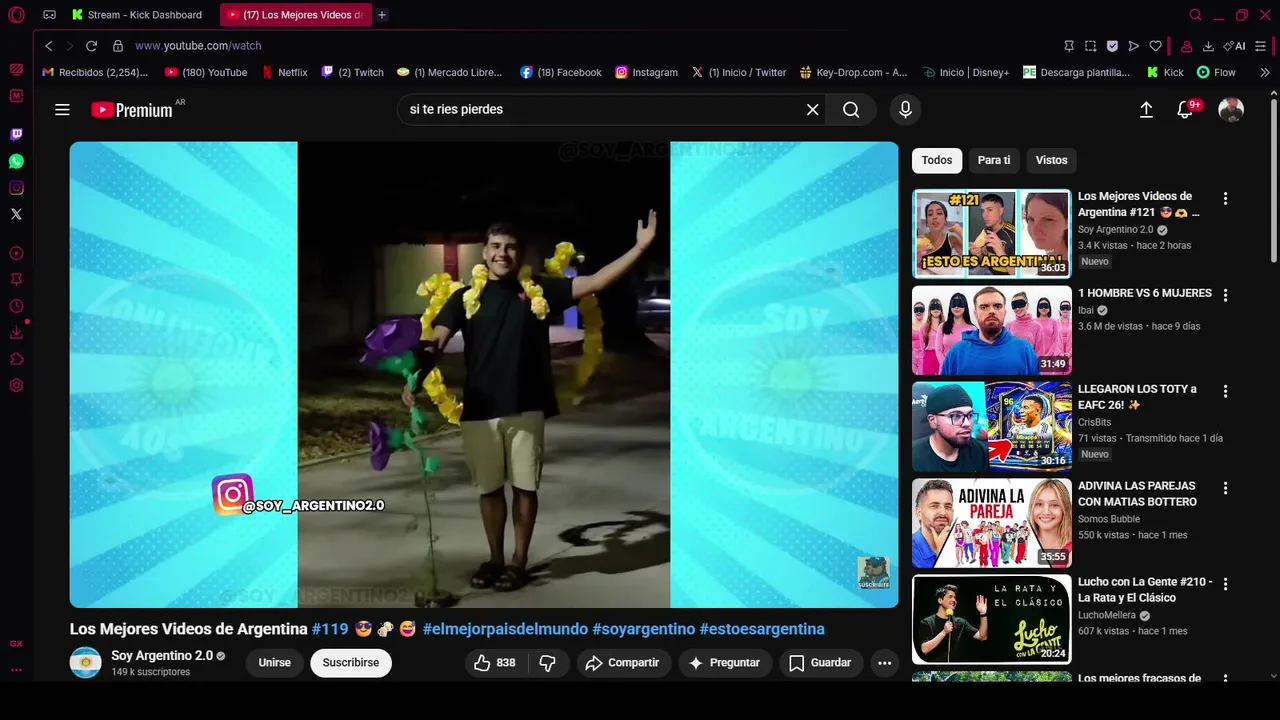The width and height of the screenshot is (1280, 720).
Task: Open the Soy Argentino 2.0 channel name
Action: pos(162,656)
